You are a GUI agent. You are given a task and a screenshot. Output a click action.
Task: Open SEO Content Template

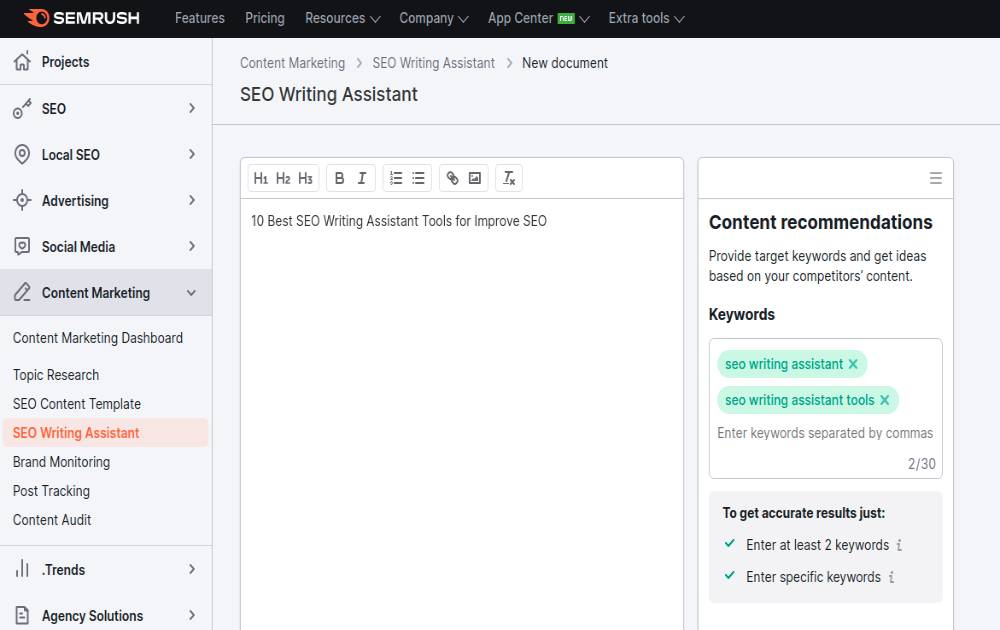(77, 404)
